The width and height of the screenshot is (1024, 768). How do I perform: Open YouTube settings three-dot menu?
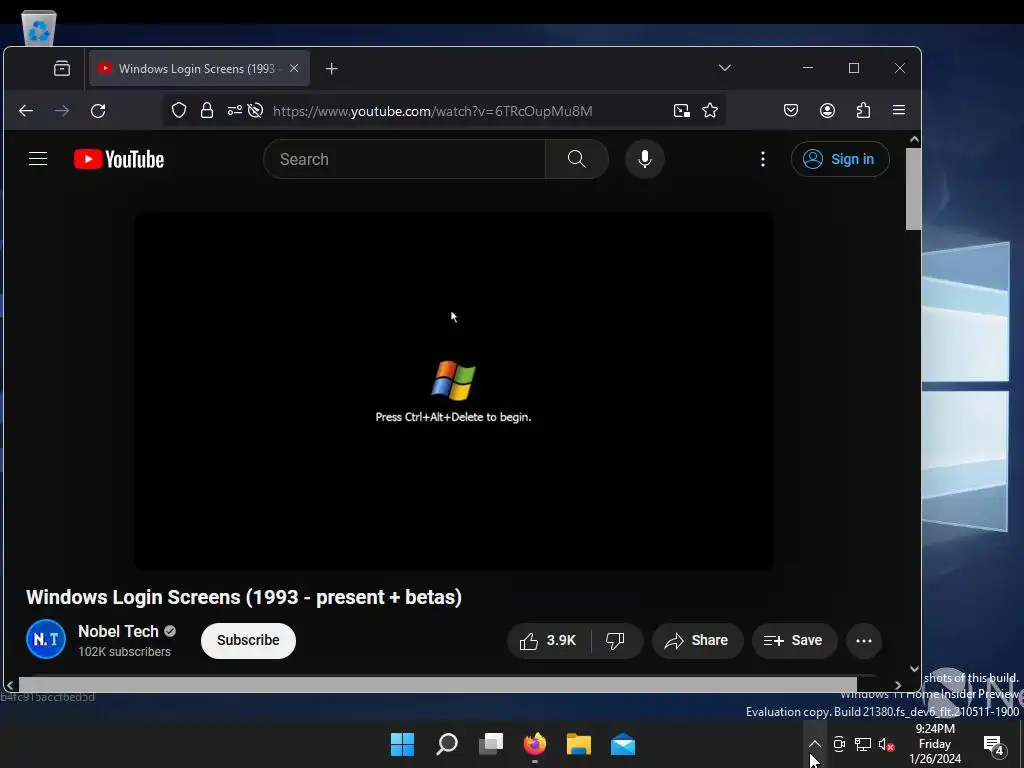(x=763, y=159)
